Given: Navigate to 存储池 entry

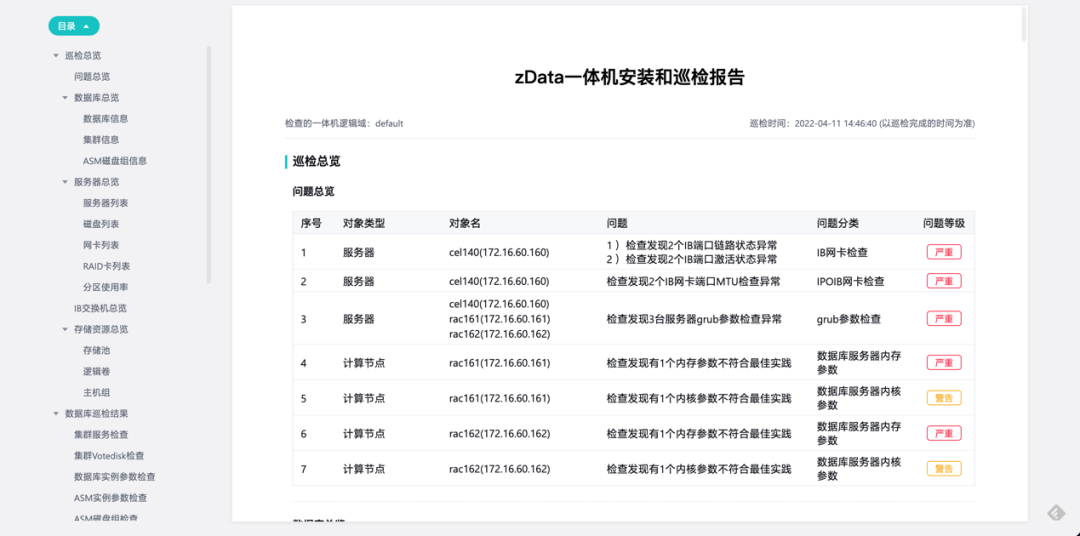Looking at the screenshot, I should pyautogui.click(x=96, y=350).
